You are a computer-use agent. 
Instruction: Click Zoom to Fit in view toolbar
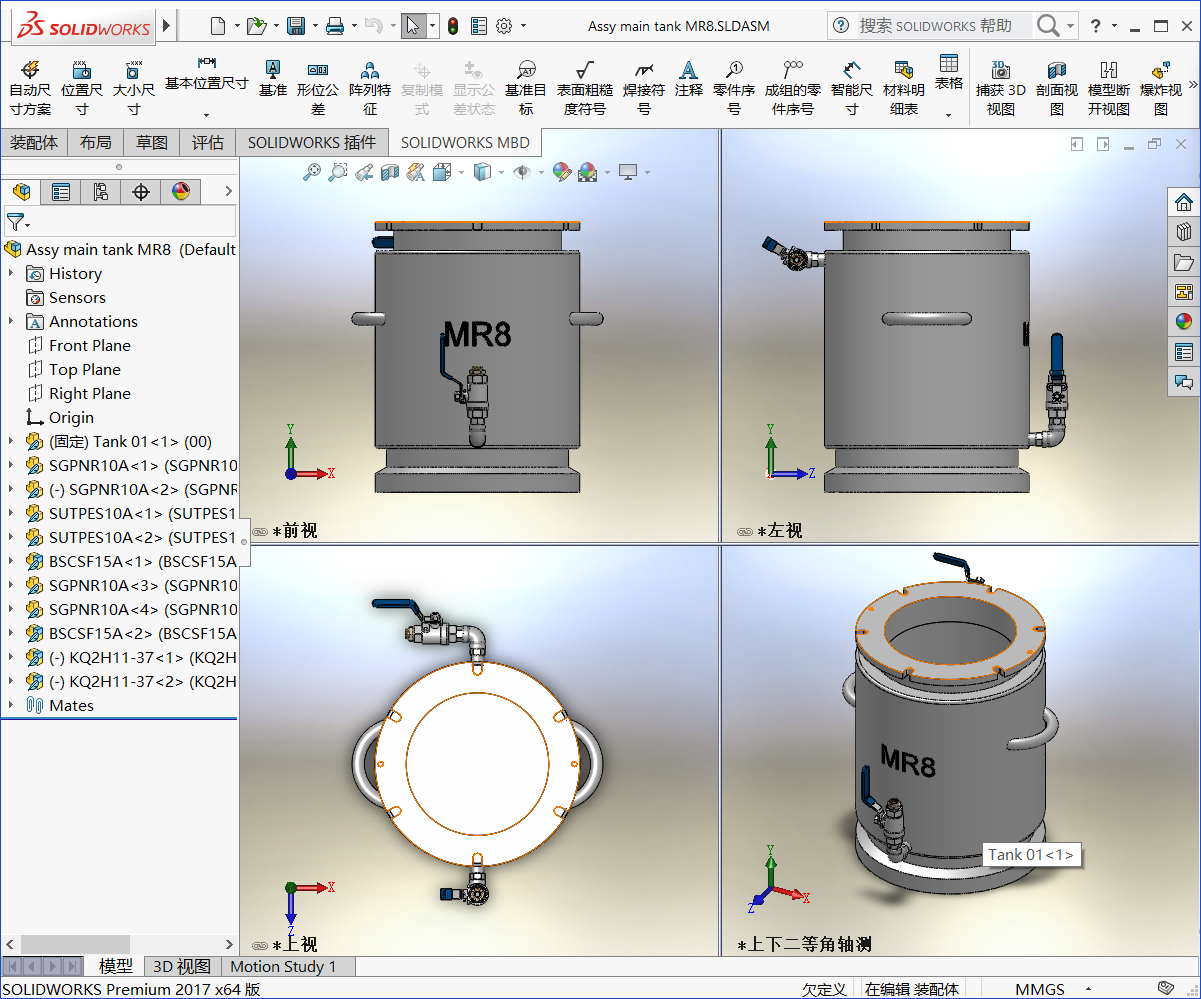coord(312,172)
